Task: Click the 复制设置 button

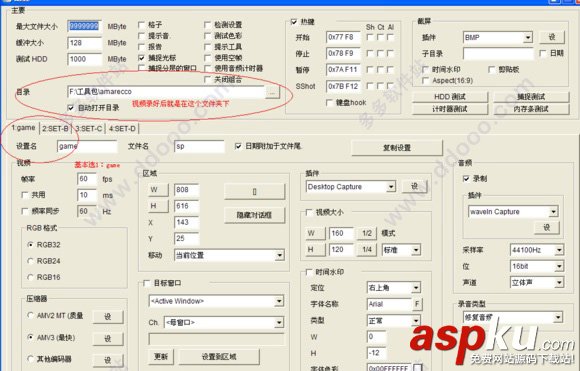Action: tap(397, 148)
